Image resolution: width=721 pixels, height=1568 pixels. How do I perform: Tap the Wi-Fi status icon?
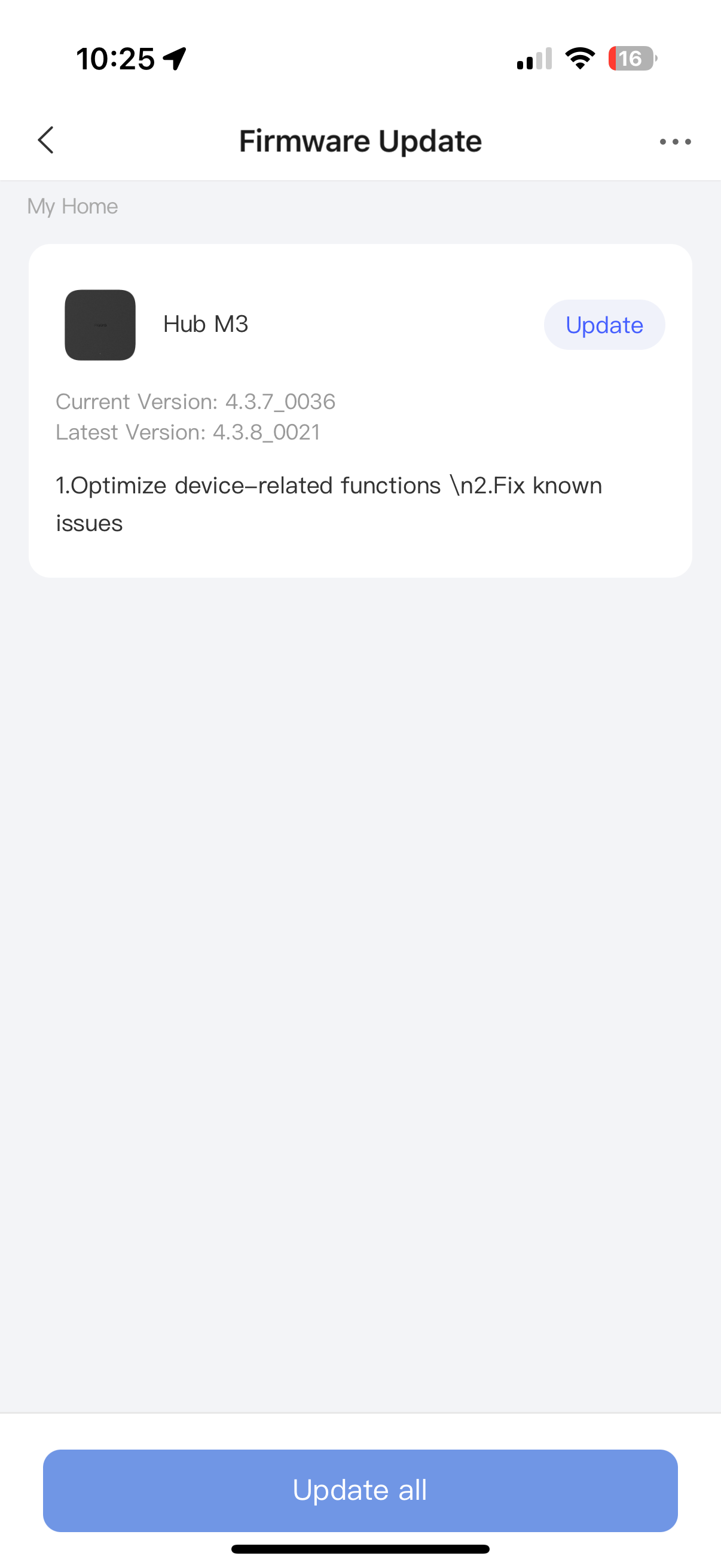580,59
